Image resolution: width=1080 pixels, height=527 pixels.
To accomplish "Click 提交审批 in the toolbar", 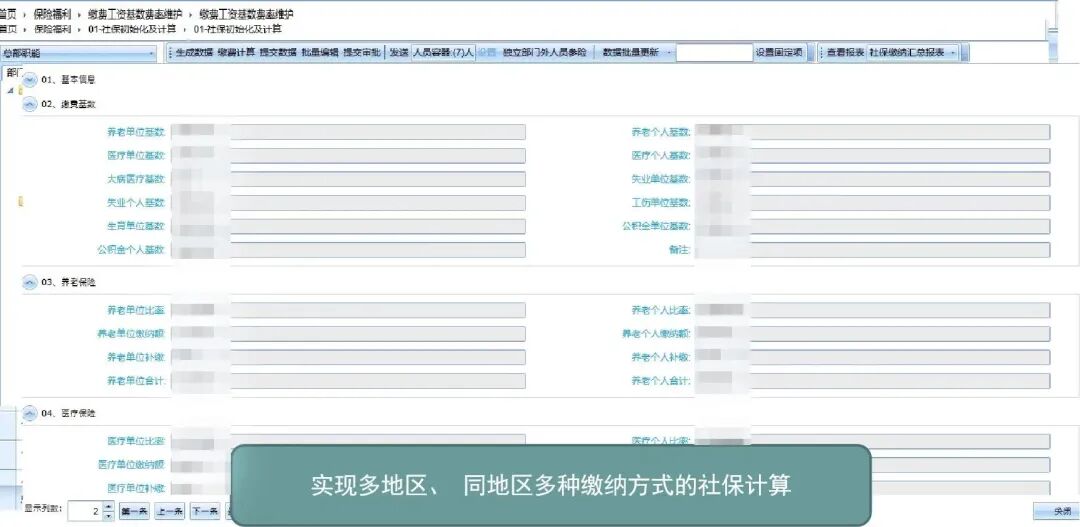I will point(362,52).
